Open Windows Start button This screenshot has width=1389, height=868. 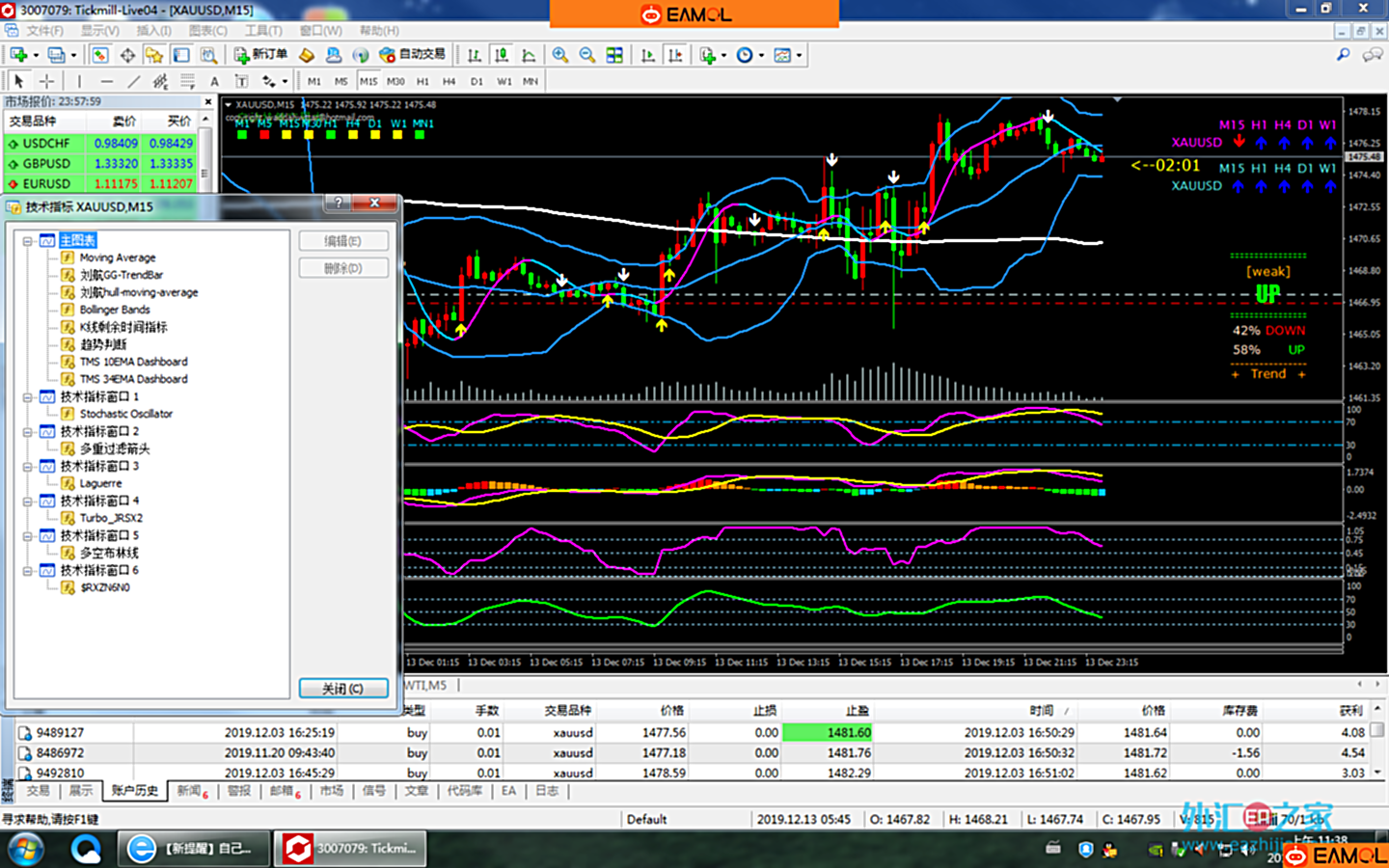coord(26,849)
